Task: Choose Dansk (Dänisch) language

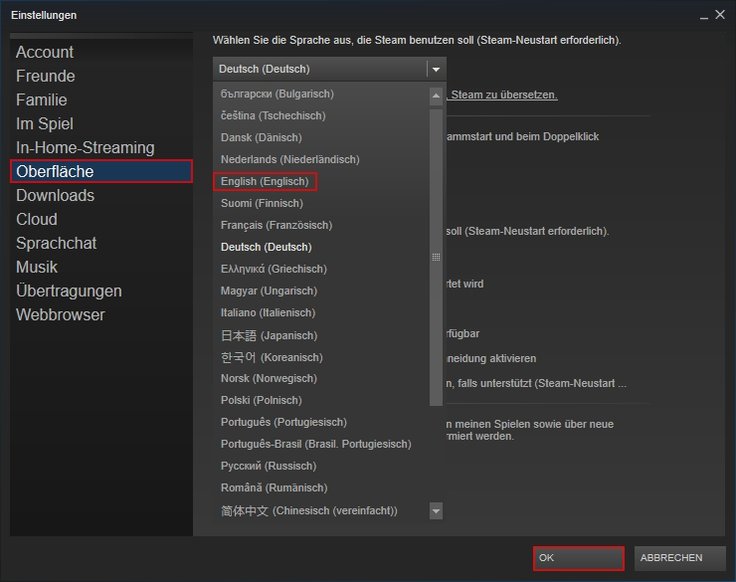Action: coord(321,138)
